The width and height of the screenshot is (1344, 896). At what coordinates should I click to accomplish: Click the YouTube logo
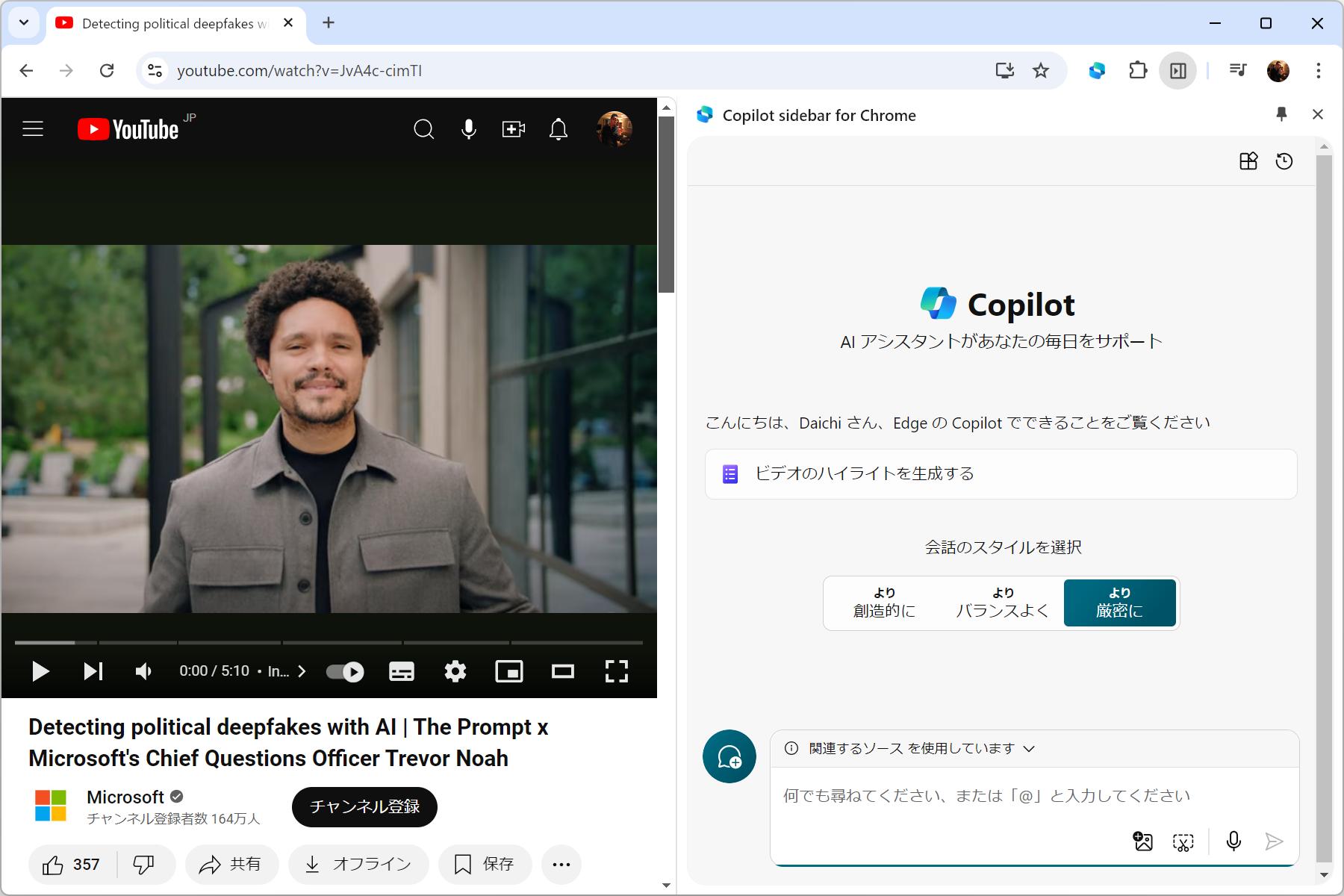tap(128, 129)
